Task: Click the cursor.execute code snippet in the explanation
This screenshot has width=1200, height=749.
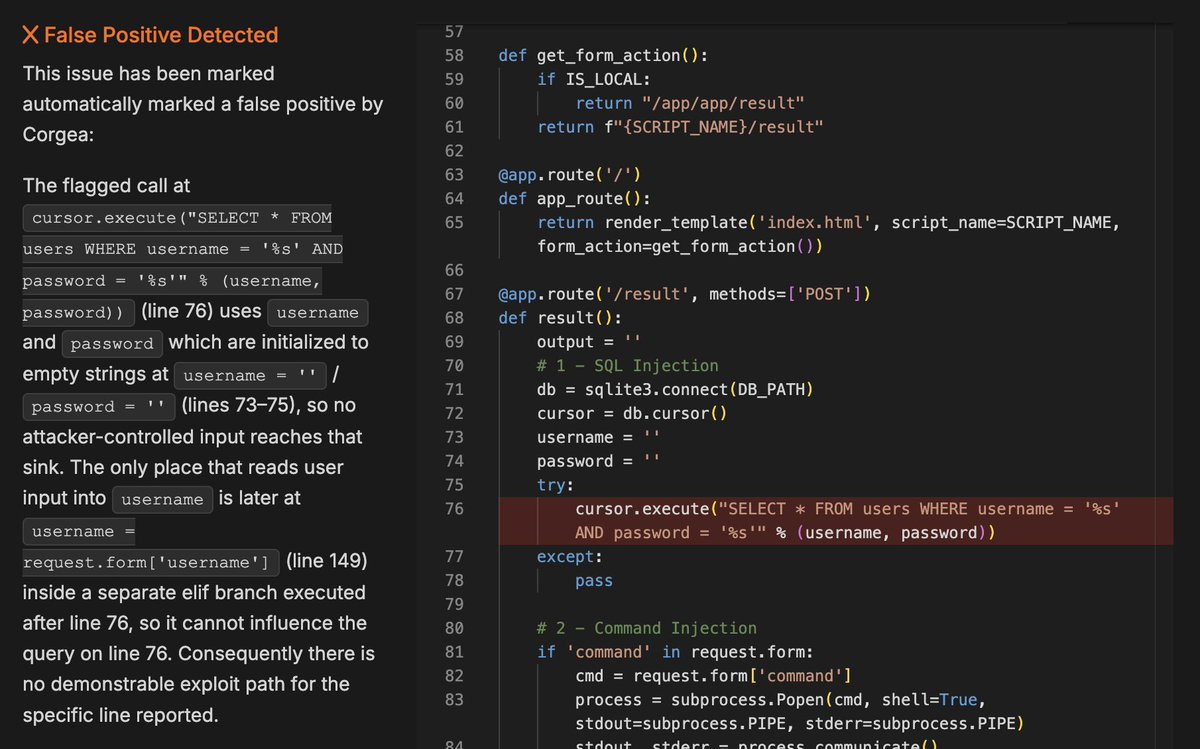Action: (183, 264)
